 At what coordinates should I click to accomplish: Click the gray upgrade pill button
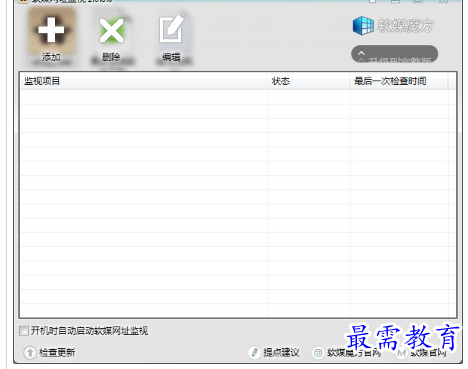(x=394, y=54)
